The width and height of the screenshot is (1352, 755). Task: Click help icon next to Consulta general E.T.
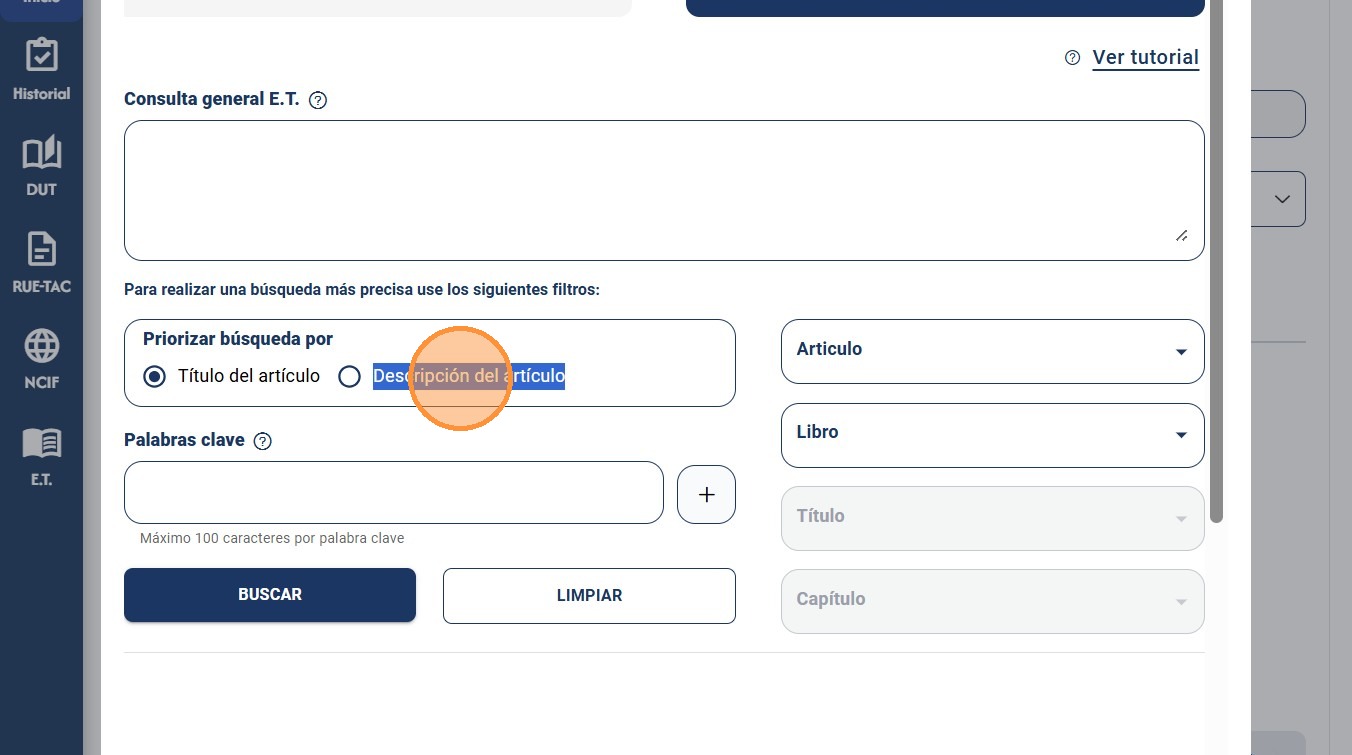pyautogui.click(x=318, y=100)
